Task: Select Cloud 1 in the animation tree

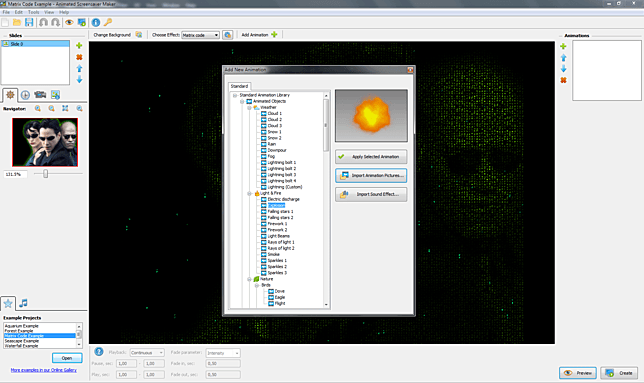Action: point(275,114)
